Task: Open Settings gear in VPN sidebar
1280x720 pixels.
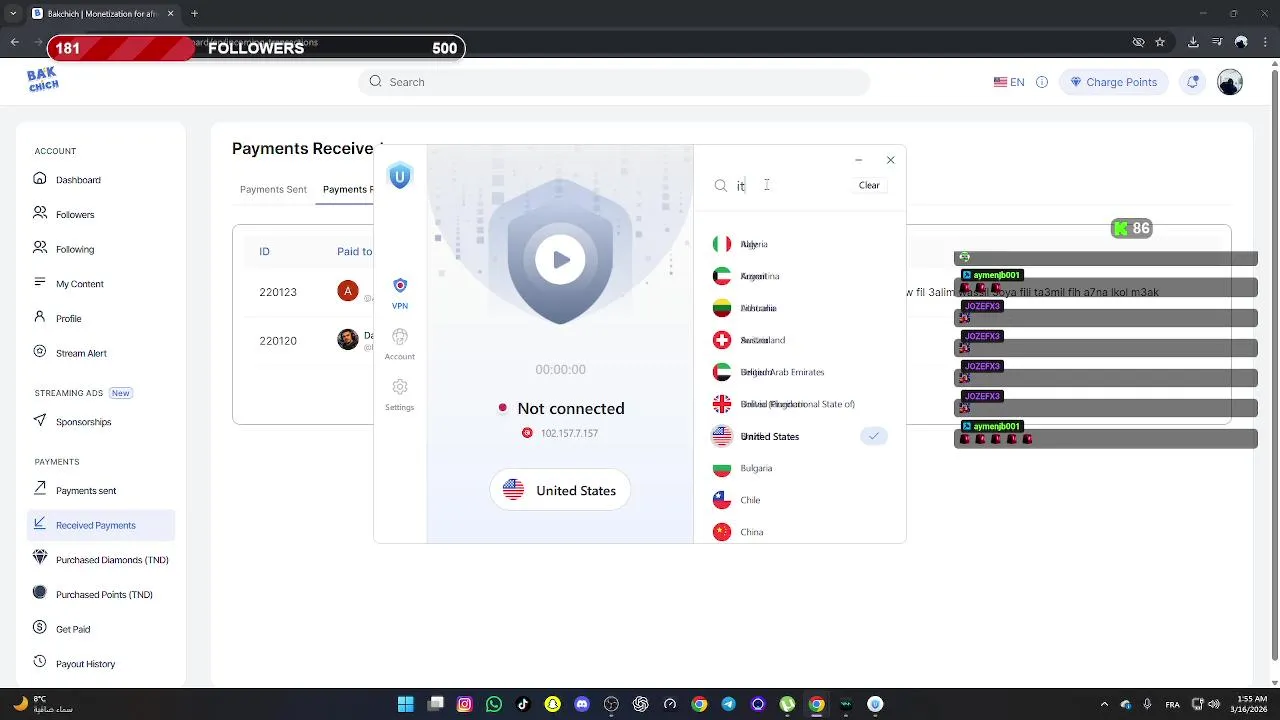Action: point(400,395)
